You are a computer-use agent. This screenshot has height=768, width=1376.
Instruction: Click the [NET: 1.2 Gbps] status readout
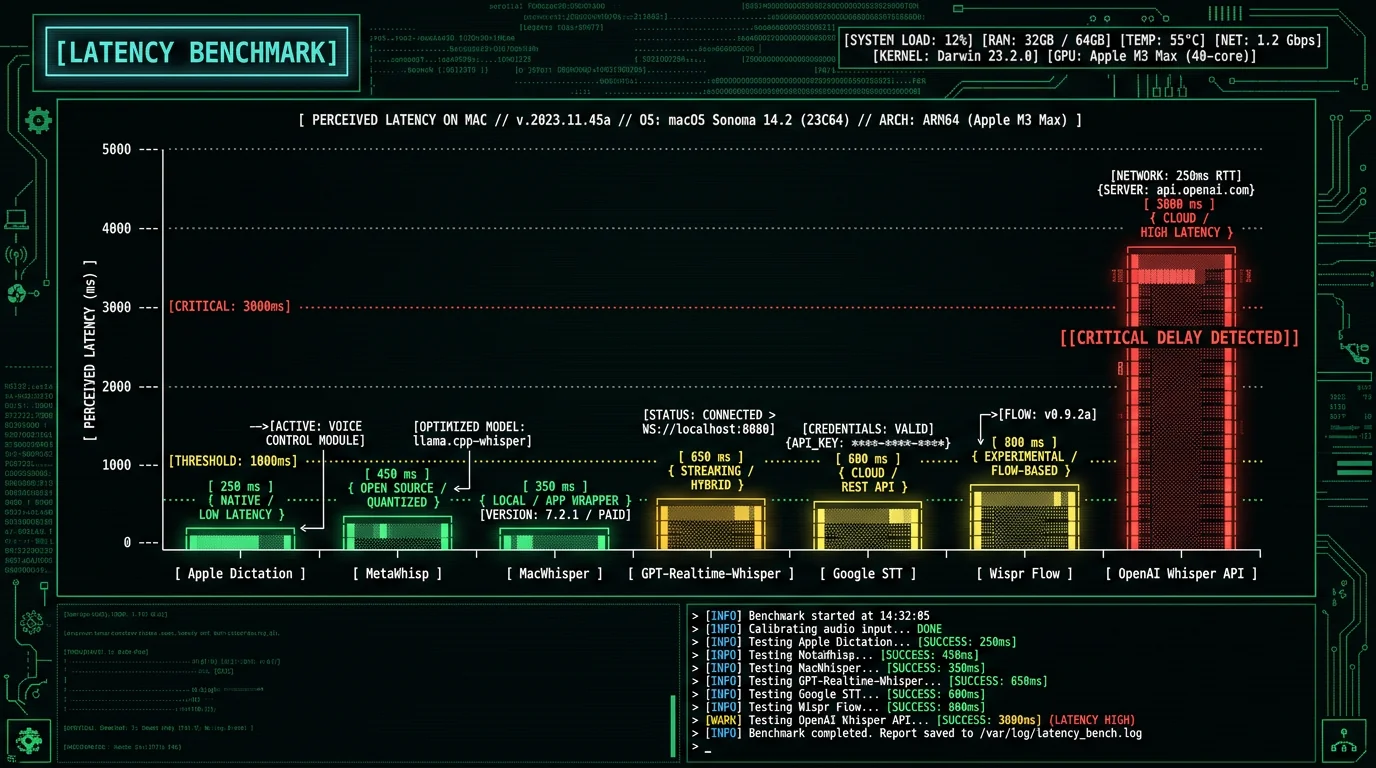tap(1266, 40)
